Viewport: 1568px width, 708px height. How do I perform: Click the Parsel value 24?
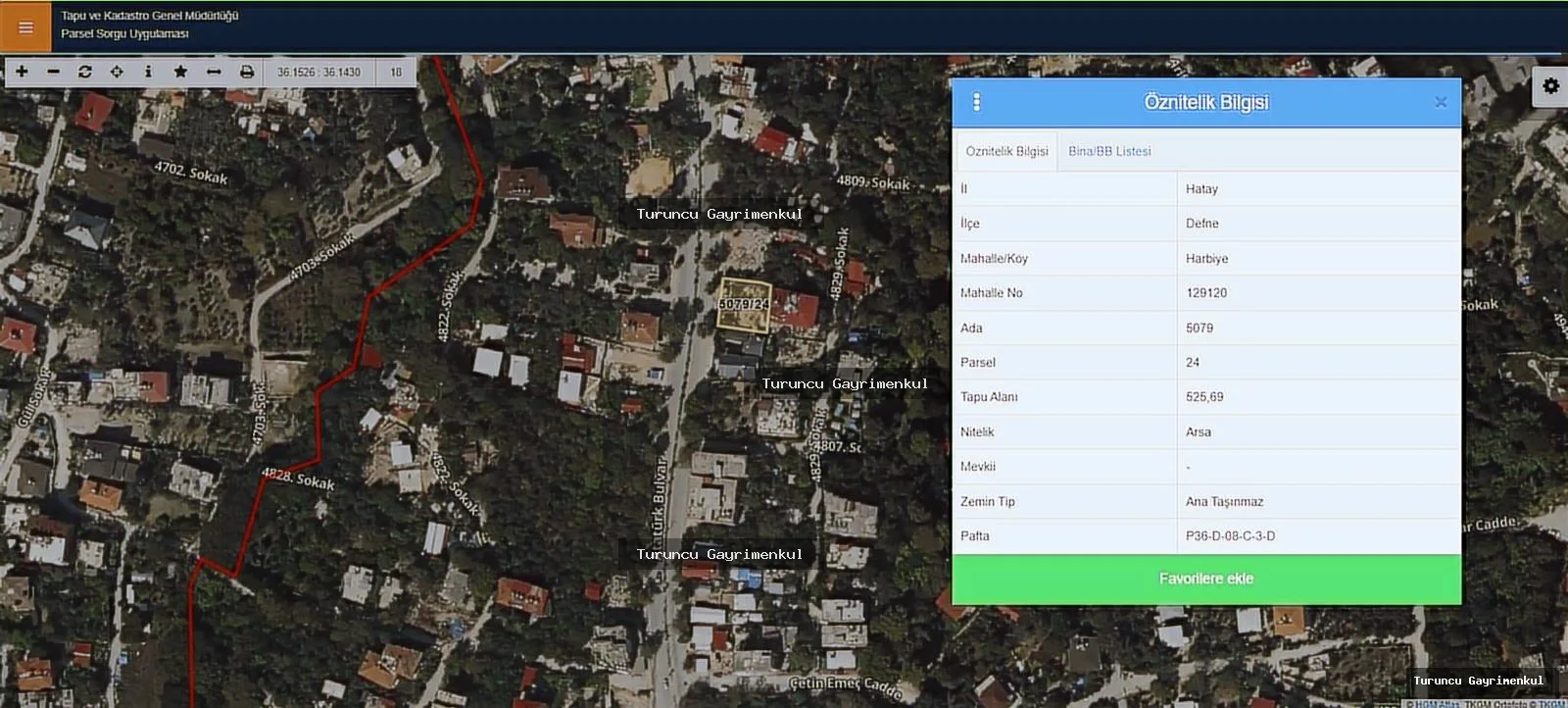click(x=1193, y=363)
